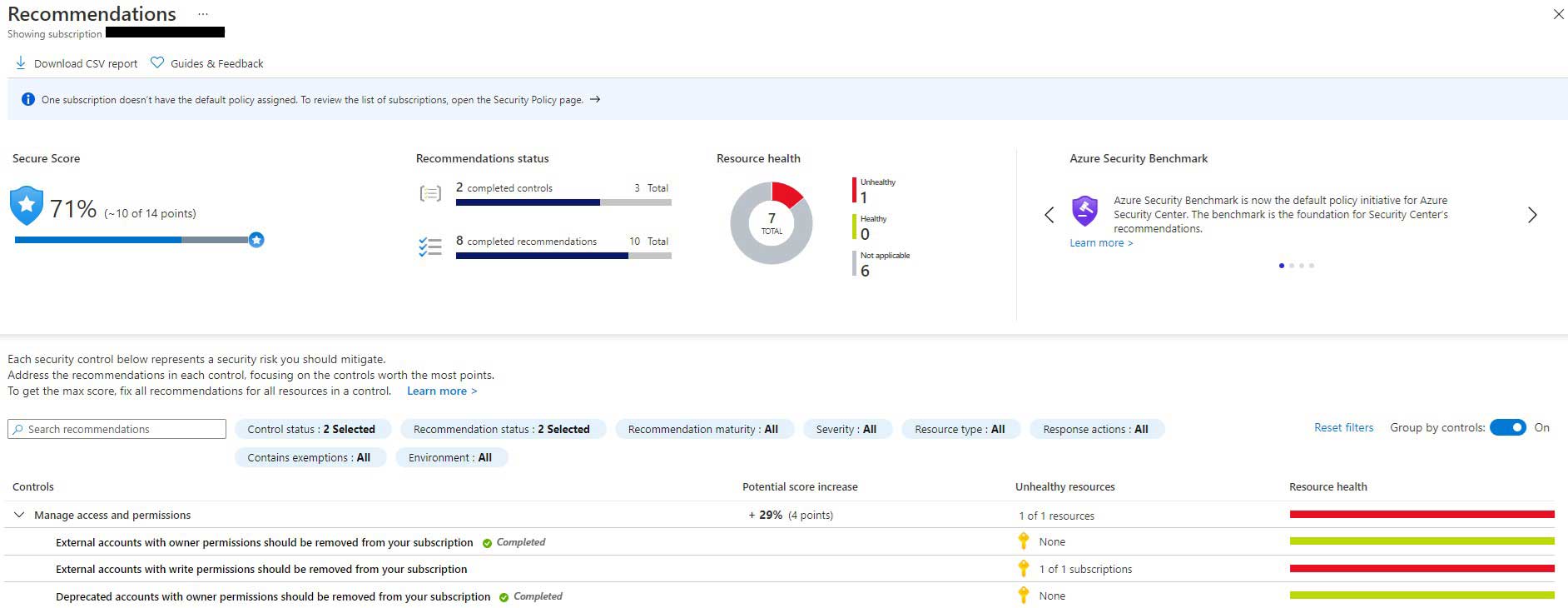Click the completed controls progress bar
This screenshot has width=1568, height=608.
tap(563, 202)
